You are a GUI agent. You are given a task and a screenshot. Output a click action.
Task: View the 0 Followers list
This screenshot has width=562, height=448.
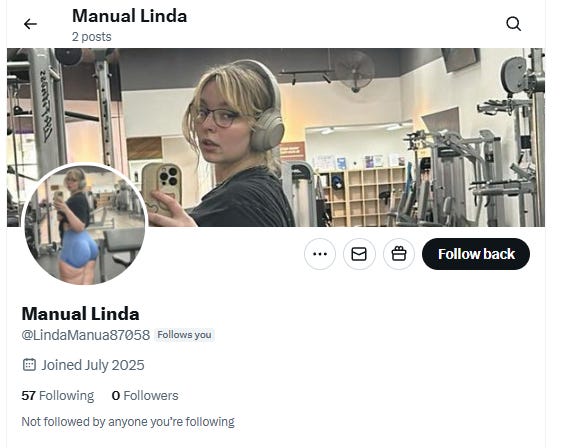(x=145, y=395)
